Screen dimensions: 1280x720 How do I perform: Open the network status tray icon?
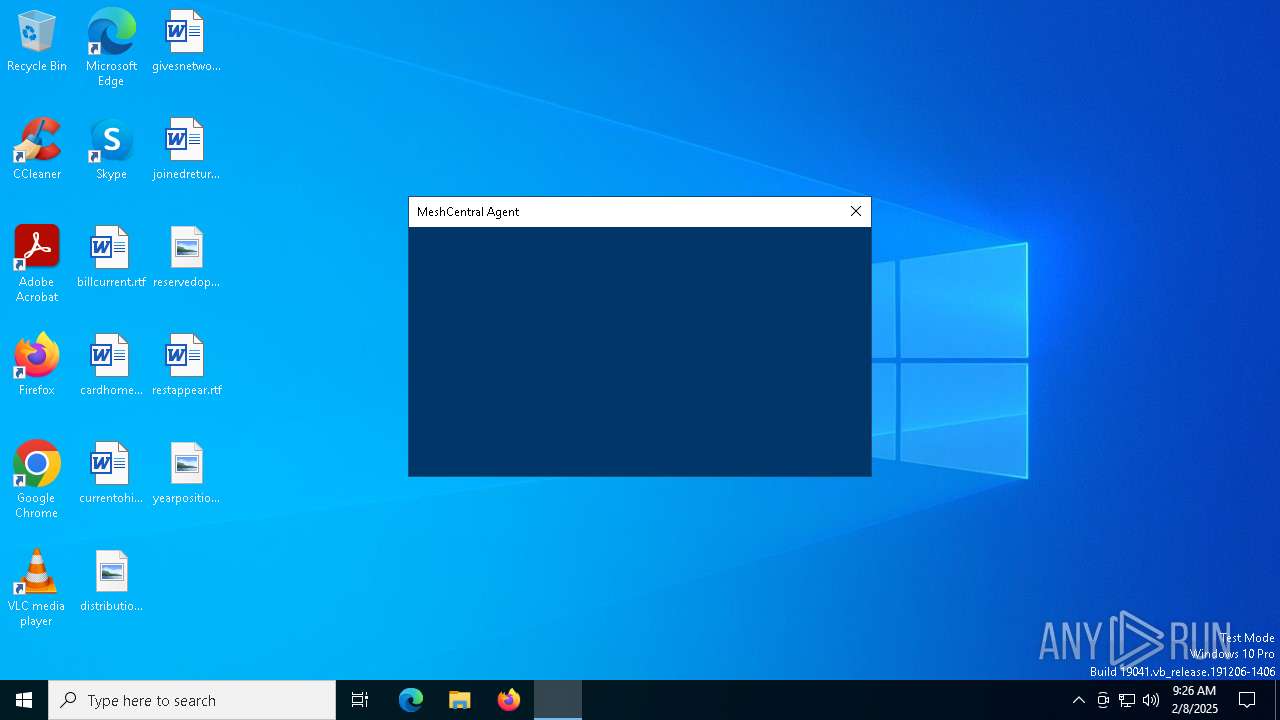[x=1127, y=700]
